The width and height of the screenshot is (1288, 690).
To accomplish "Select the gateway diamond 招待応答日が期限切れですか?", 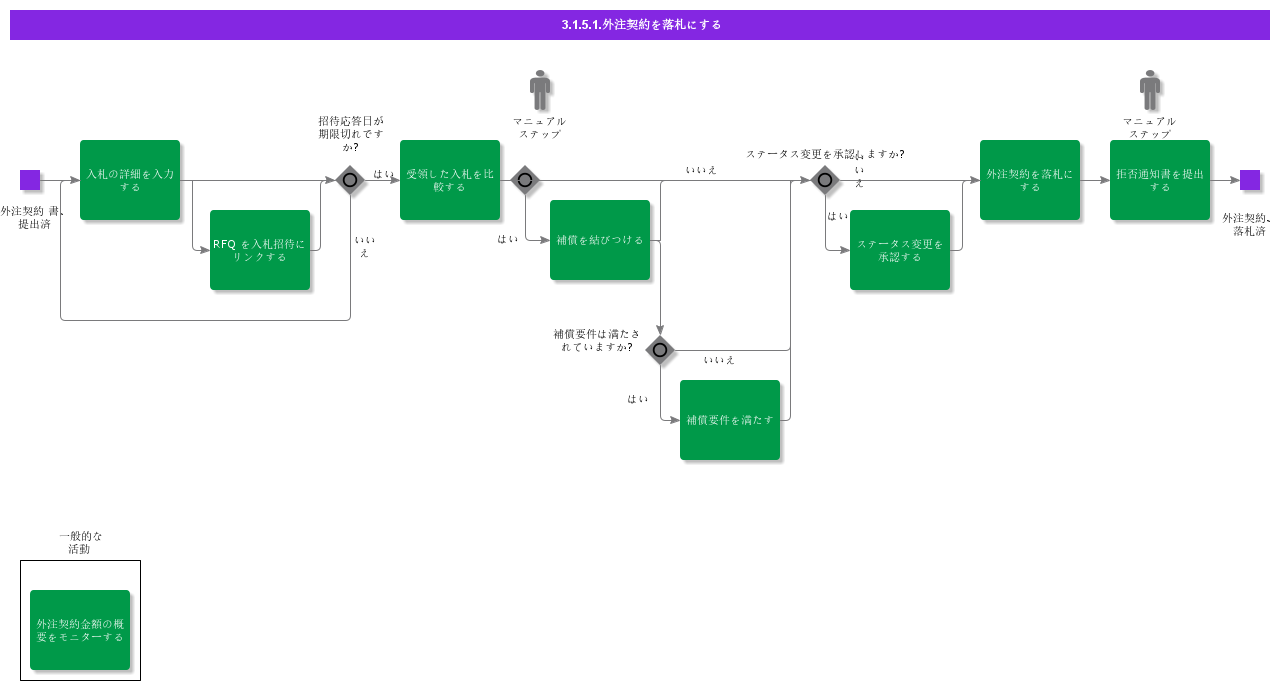I will click(x=350, y=180).
